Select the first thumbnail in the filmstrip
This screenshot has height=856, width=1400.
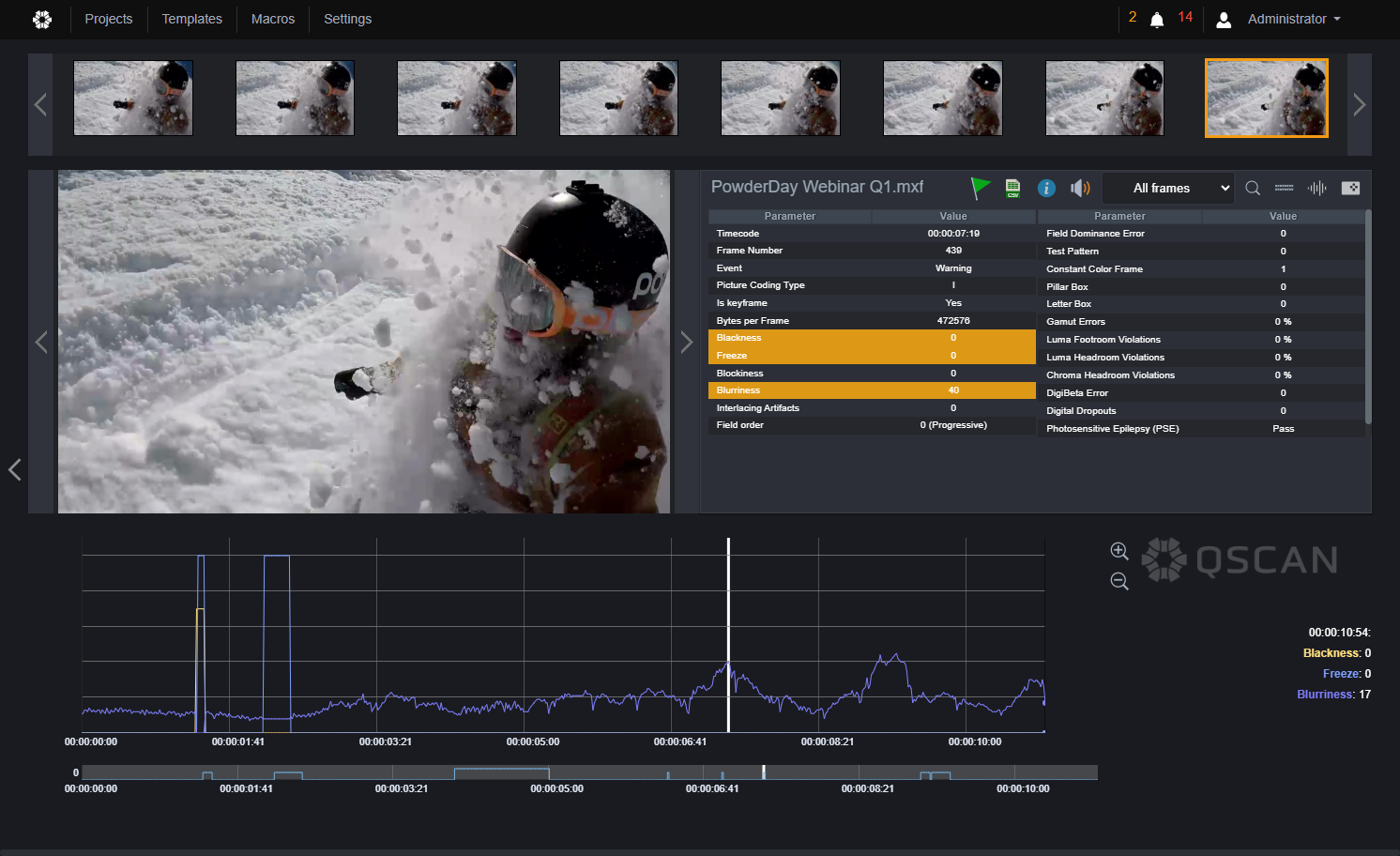point(133,98)
